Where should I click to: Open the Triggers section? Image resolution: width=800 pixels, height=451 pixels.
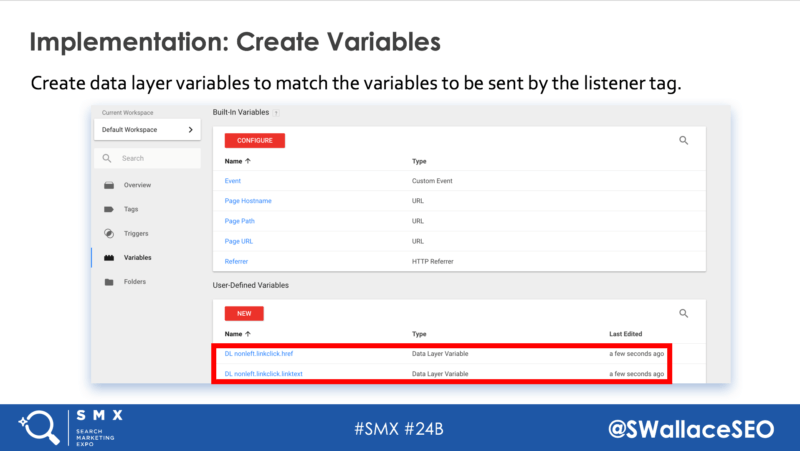(x=136, y=233)
